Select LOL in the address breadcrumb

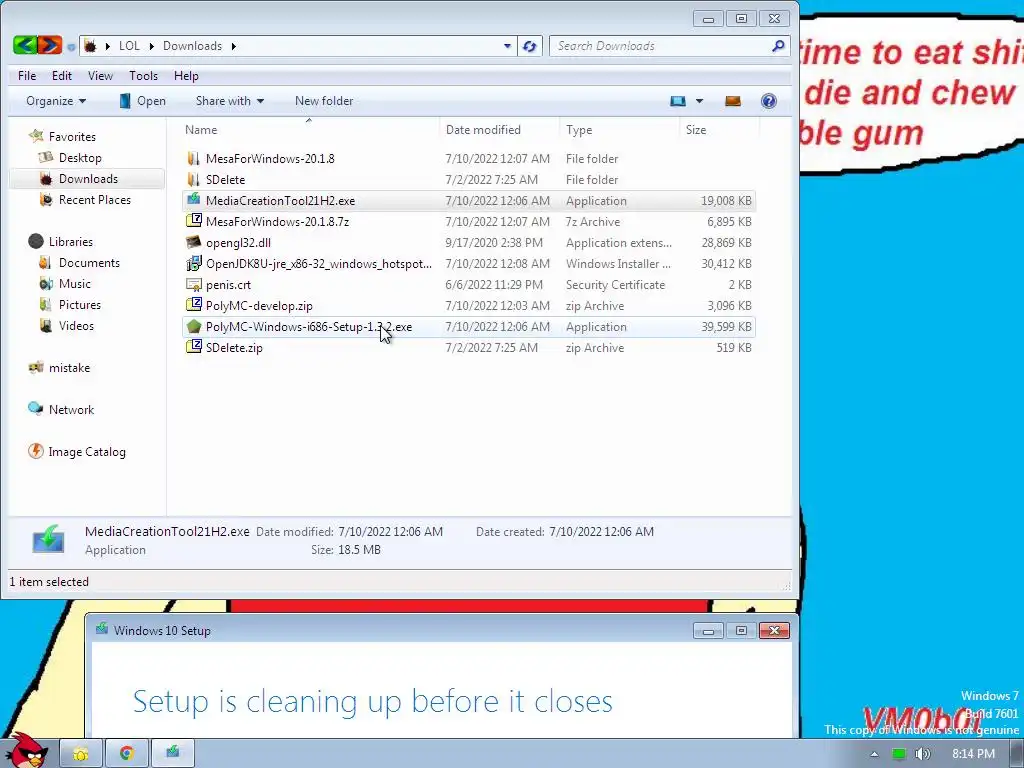(x=129, y=46)
